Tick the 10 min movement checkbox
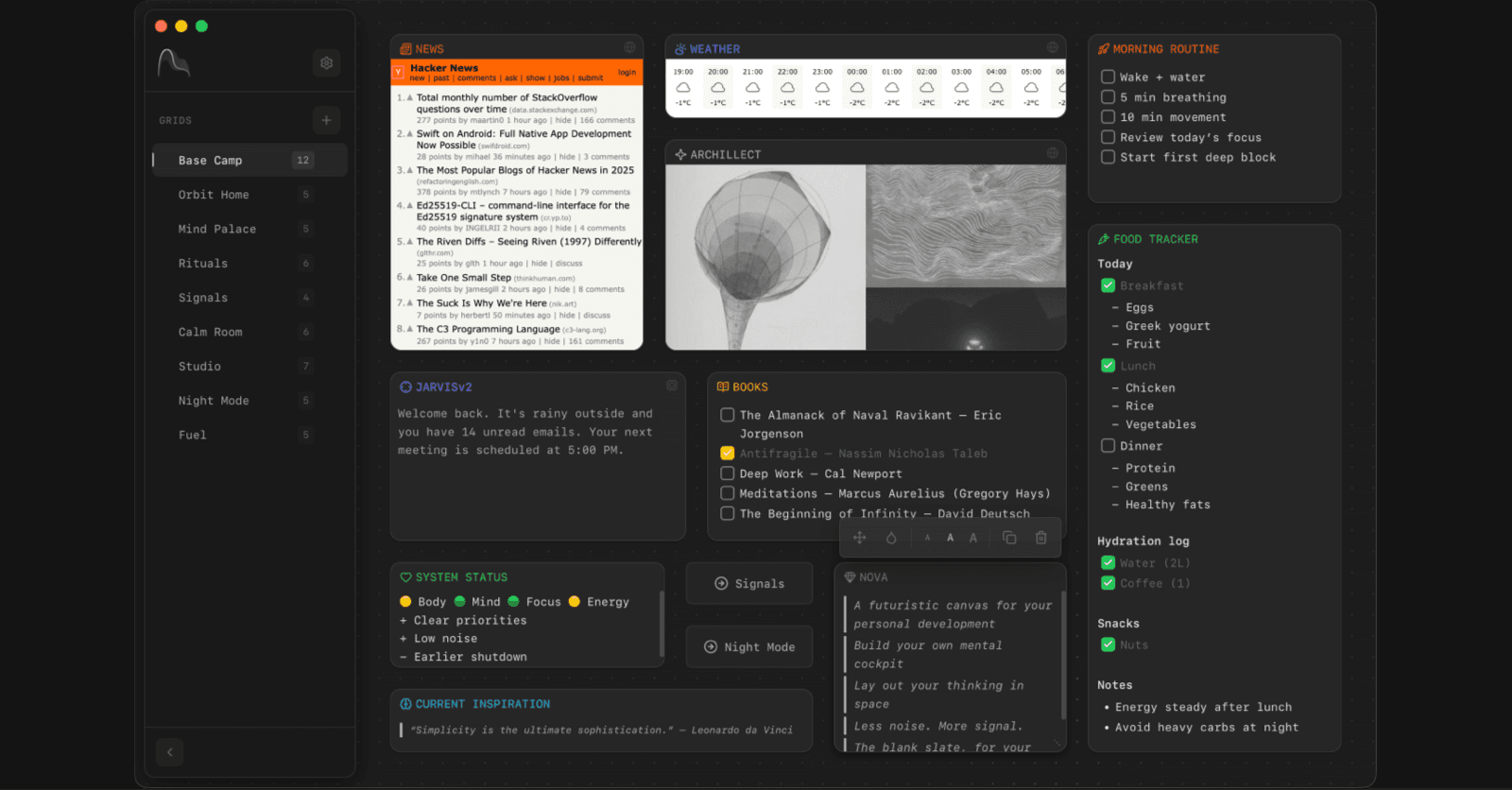 1108,116
